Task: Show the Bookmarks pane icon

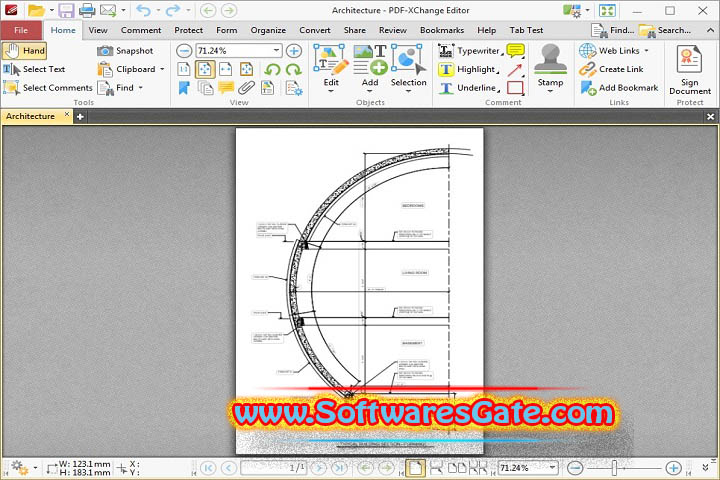Action: [184, 88]
